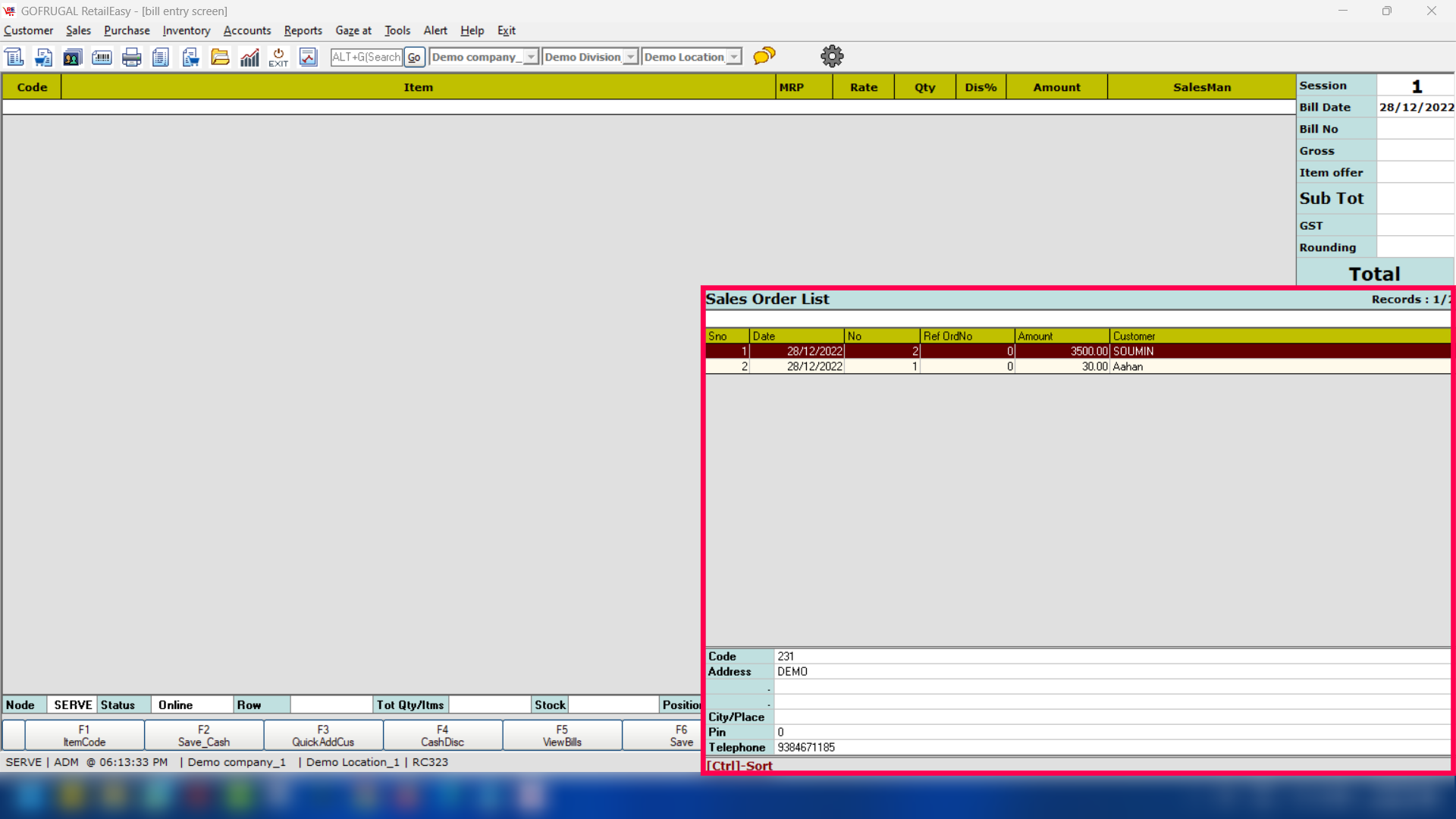Click the printer icon in toolbar
The width and height of the screenshot is (1456, 819).
pyautogui.click(x=131, y=57)
